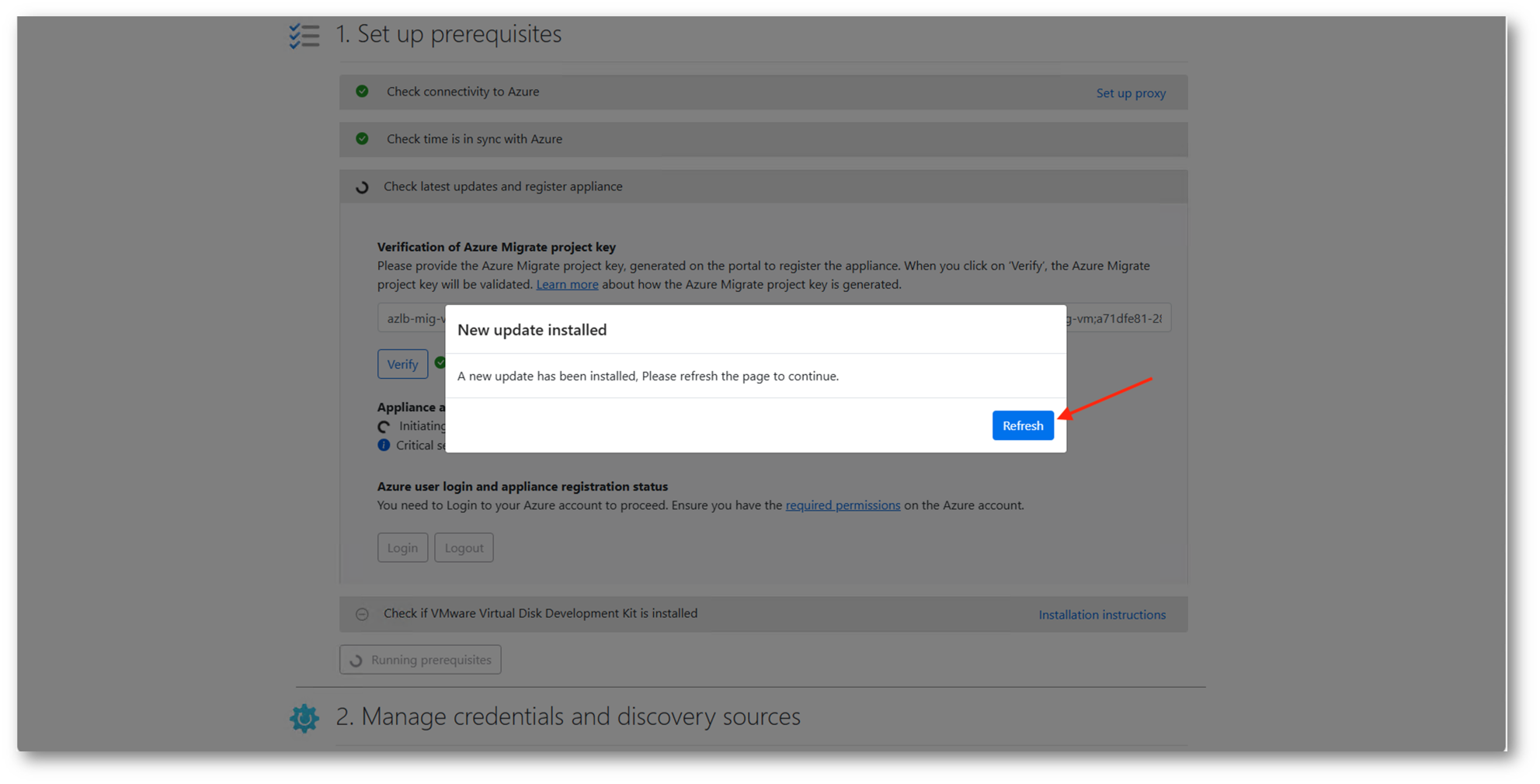This screenshot has width=1540, height=784.
Task: Open the required permissions link
Action: click(x=843, y=505)
